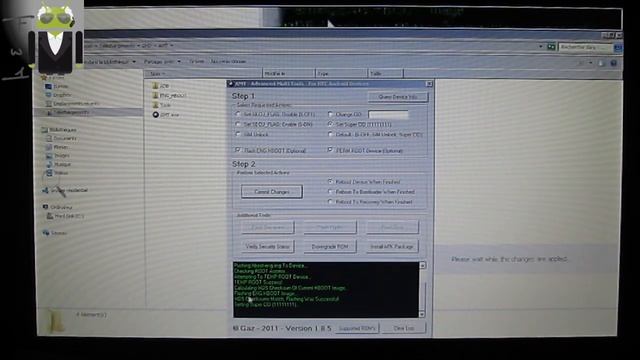Click Téléchargements in Explorer sidebar
This screenshot has width=640, height=360.
68,112
